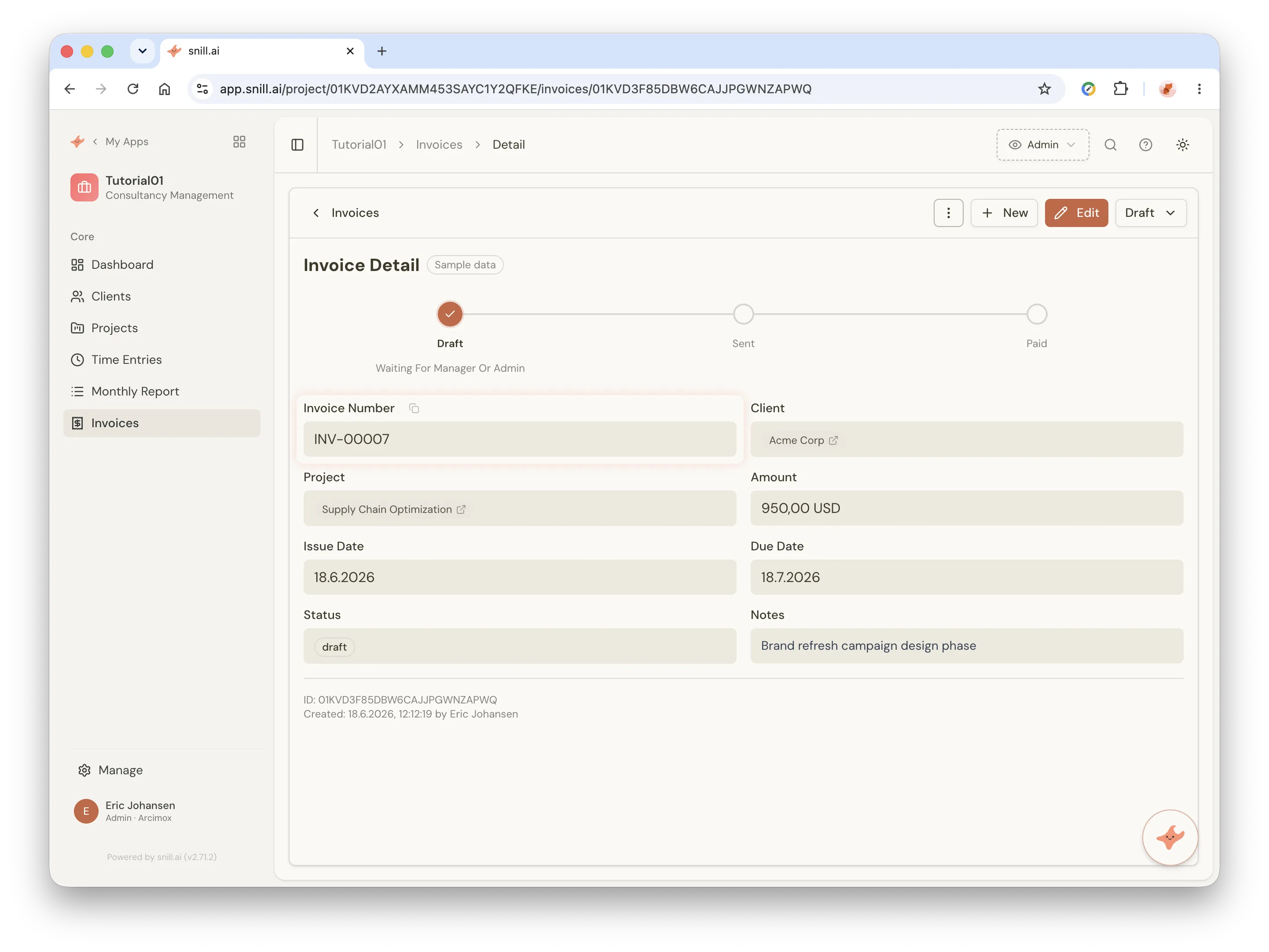Open Manage settings
1269x952 pixels.
tap(111, 770)
